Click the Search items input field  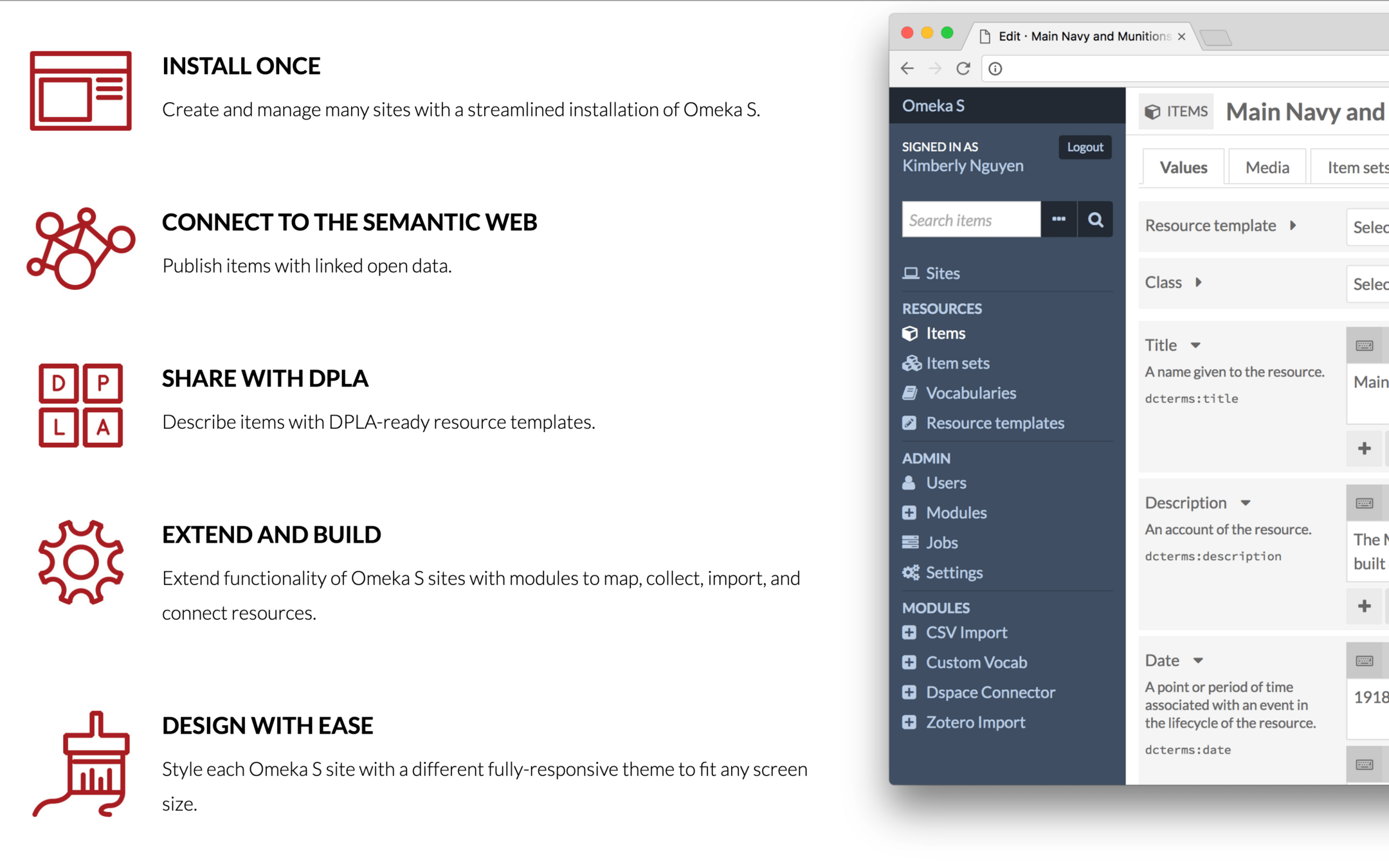pos(971,220)
